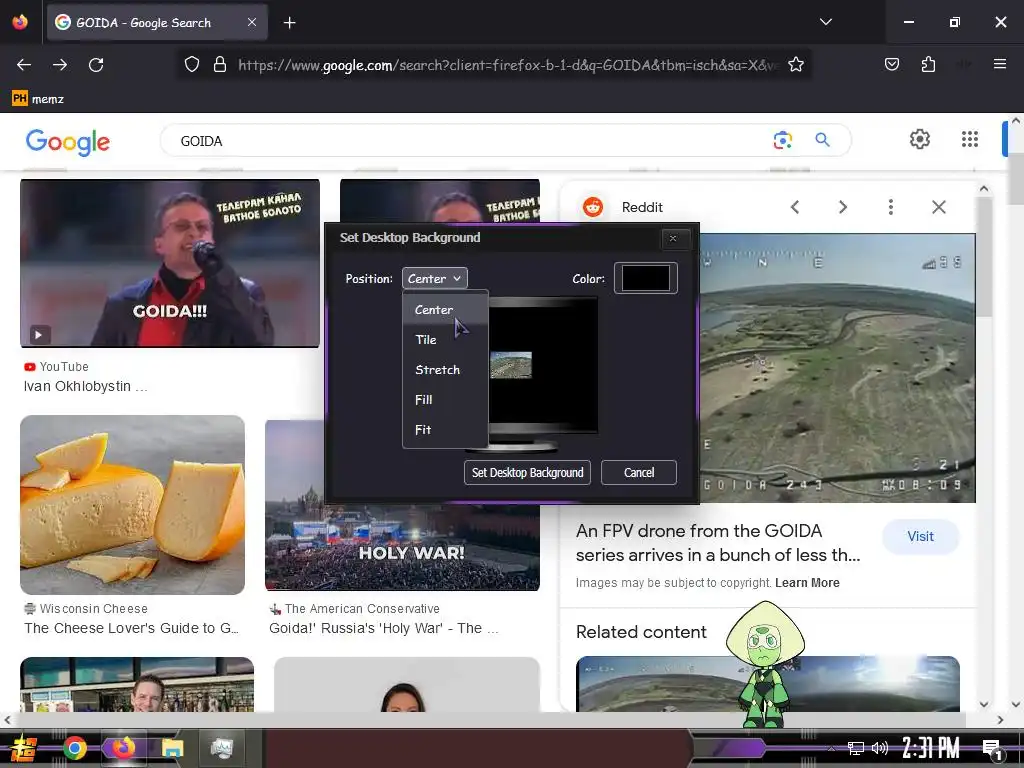Open the Firefox extensions menu
The height and width of the screenshot is (768, 1024).
928,65
